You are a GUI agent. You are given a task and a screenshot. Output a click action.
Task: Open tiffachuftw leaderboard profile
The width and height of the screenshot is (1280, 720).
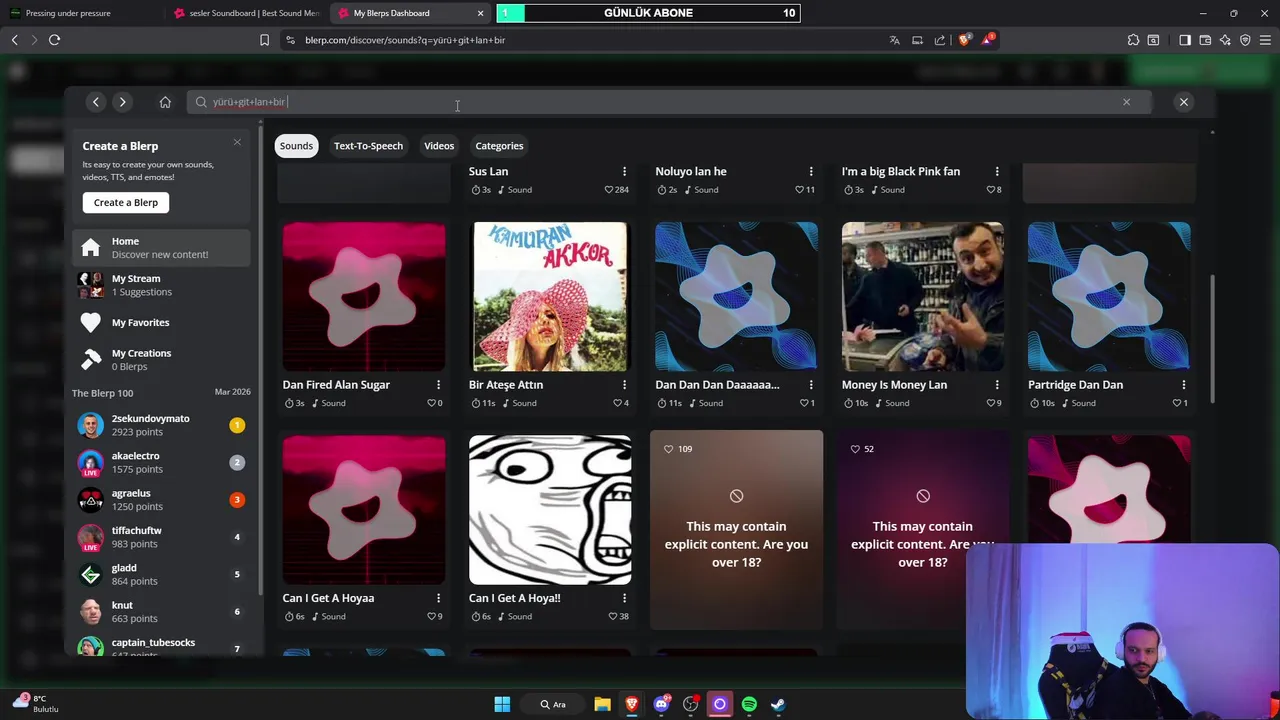coord(162,537)
